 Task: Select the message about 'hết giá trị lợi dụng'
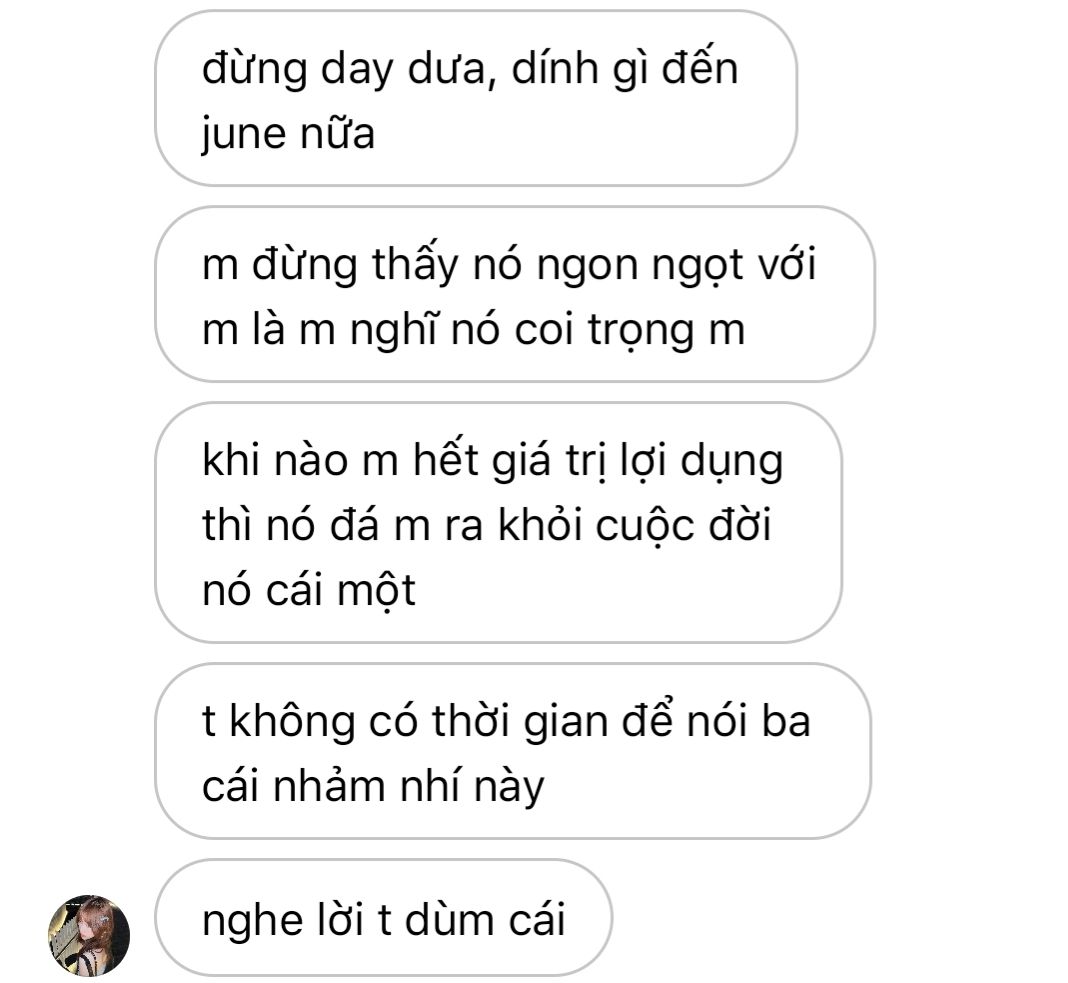click(x=498, y=522)
